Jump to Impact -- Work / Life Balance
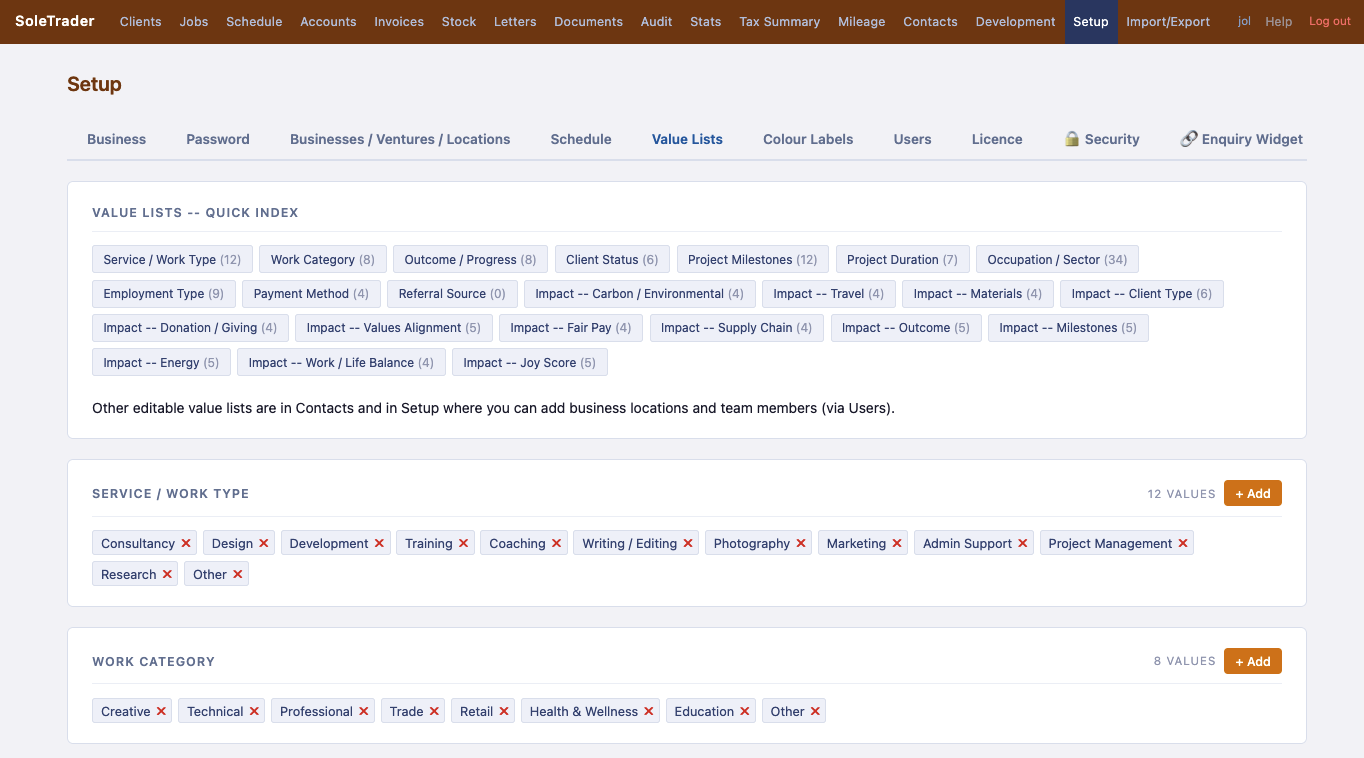Screen dimensions: 1364x758 (341, 363)
